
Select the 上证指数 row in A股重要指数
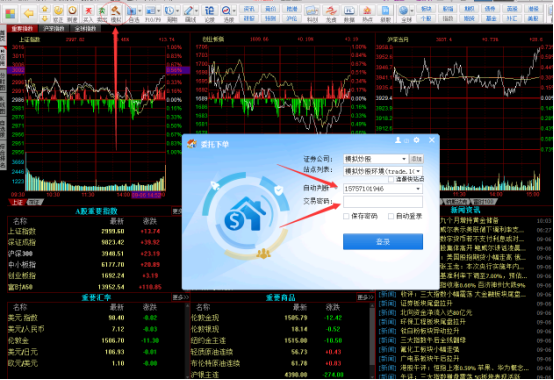pos(95,232)
